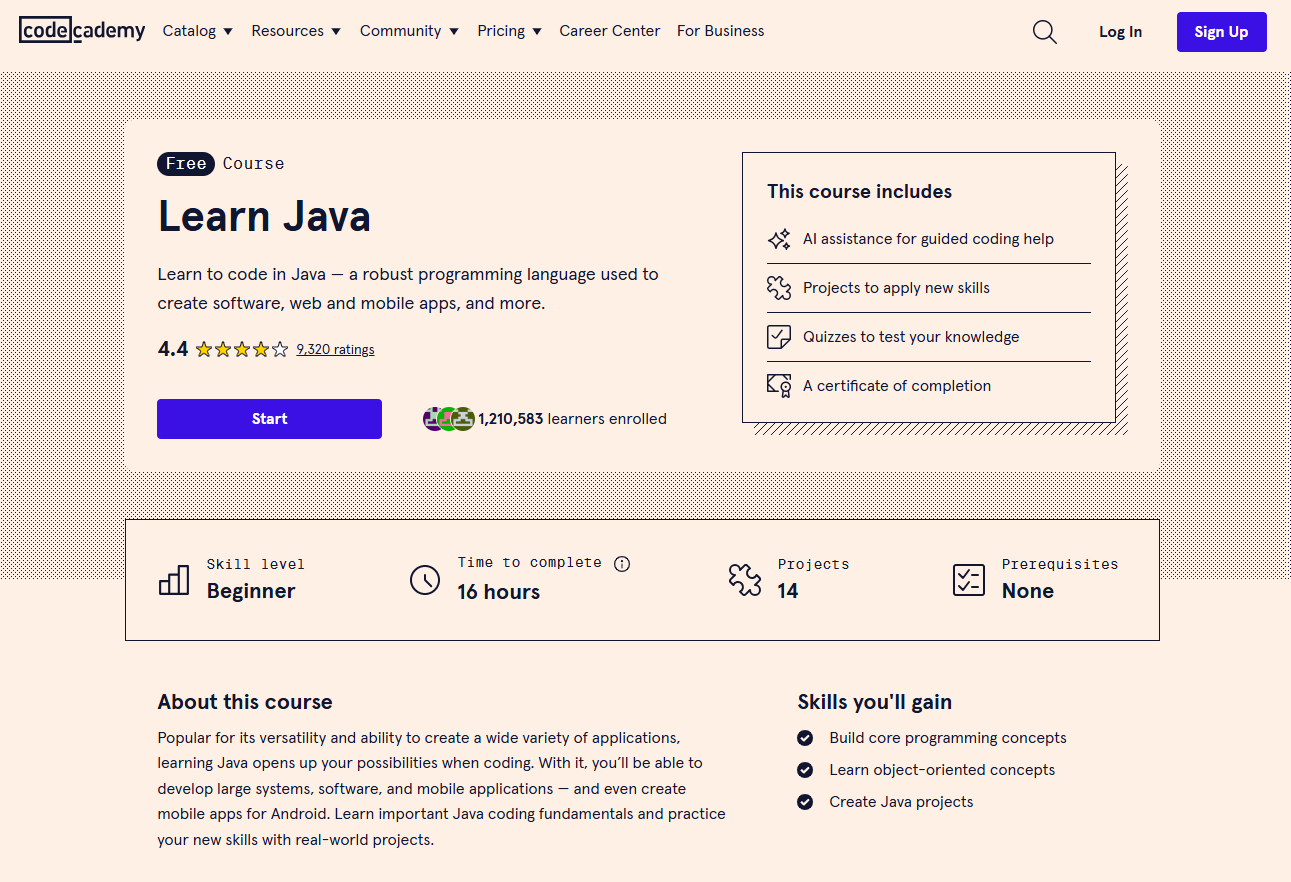Click the Sign Up button
Viewport: 1291px width, 882px height.
coord(1222,32)
